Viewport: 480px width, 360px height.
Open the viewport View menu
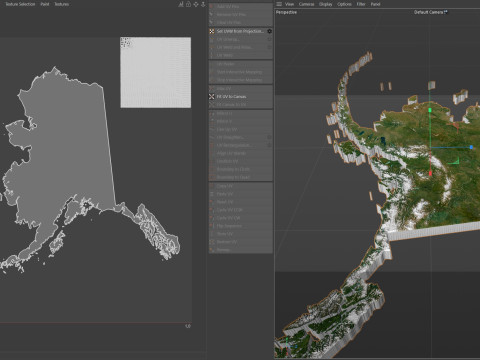pos(289,4)
